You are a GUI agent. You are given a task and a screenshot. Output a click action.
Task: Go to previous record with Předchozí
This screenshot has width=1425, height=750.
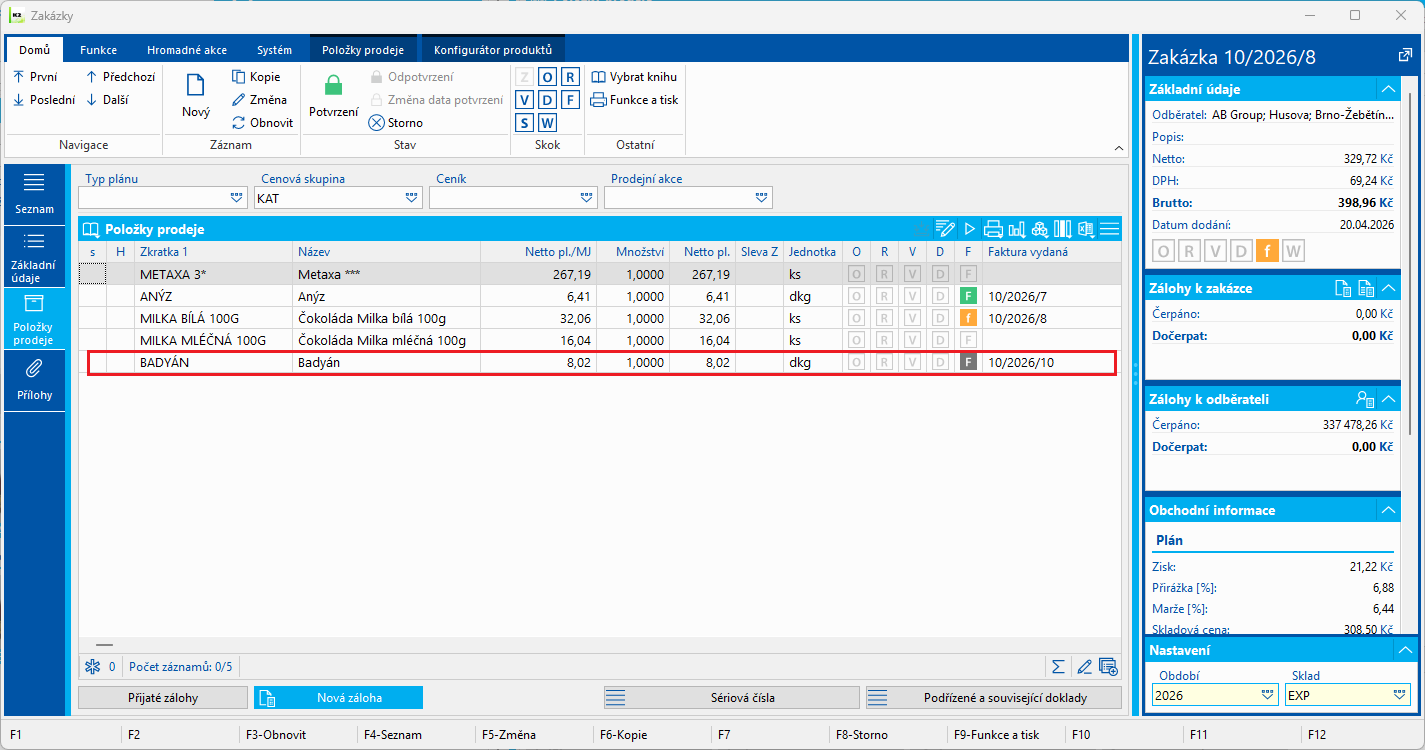click(120, 77)
